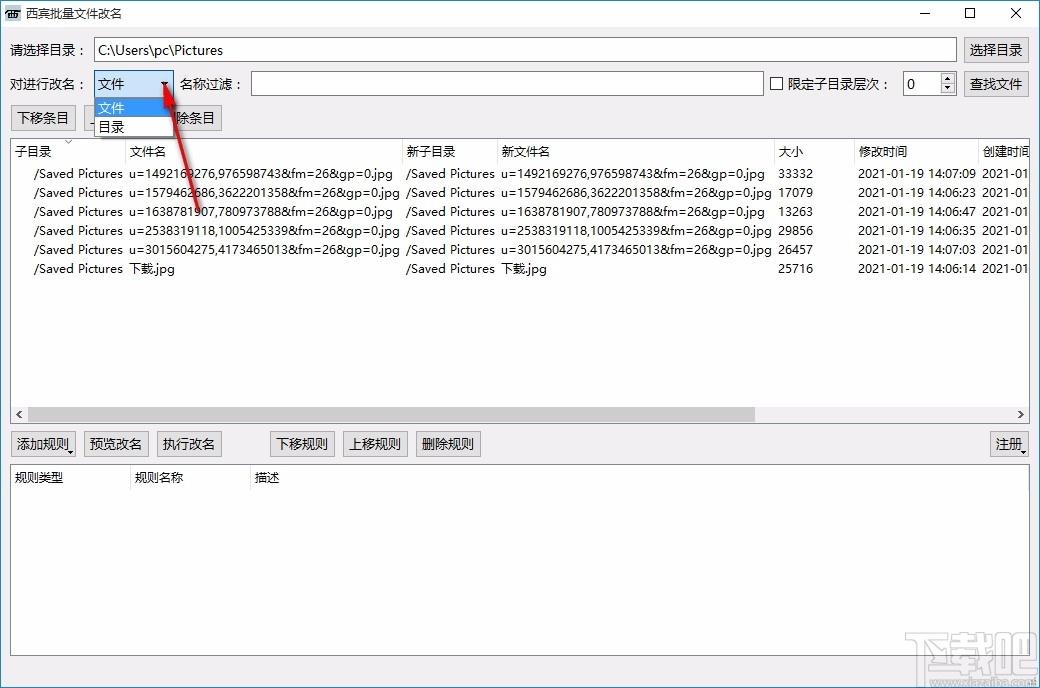Click 选择目录 button

point(996,50)
